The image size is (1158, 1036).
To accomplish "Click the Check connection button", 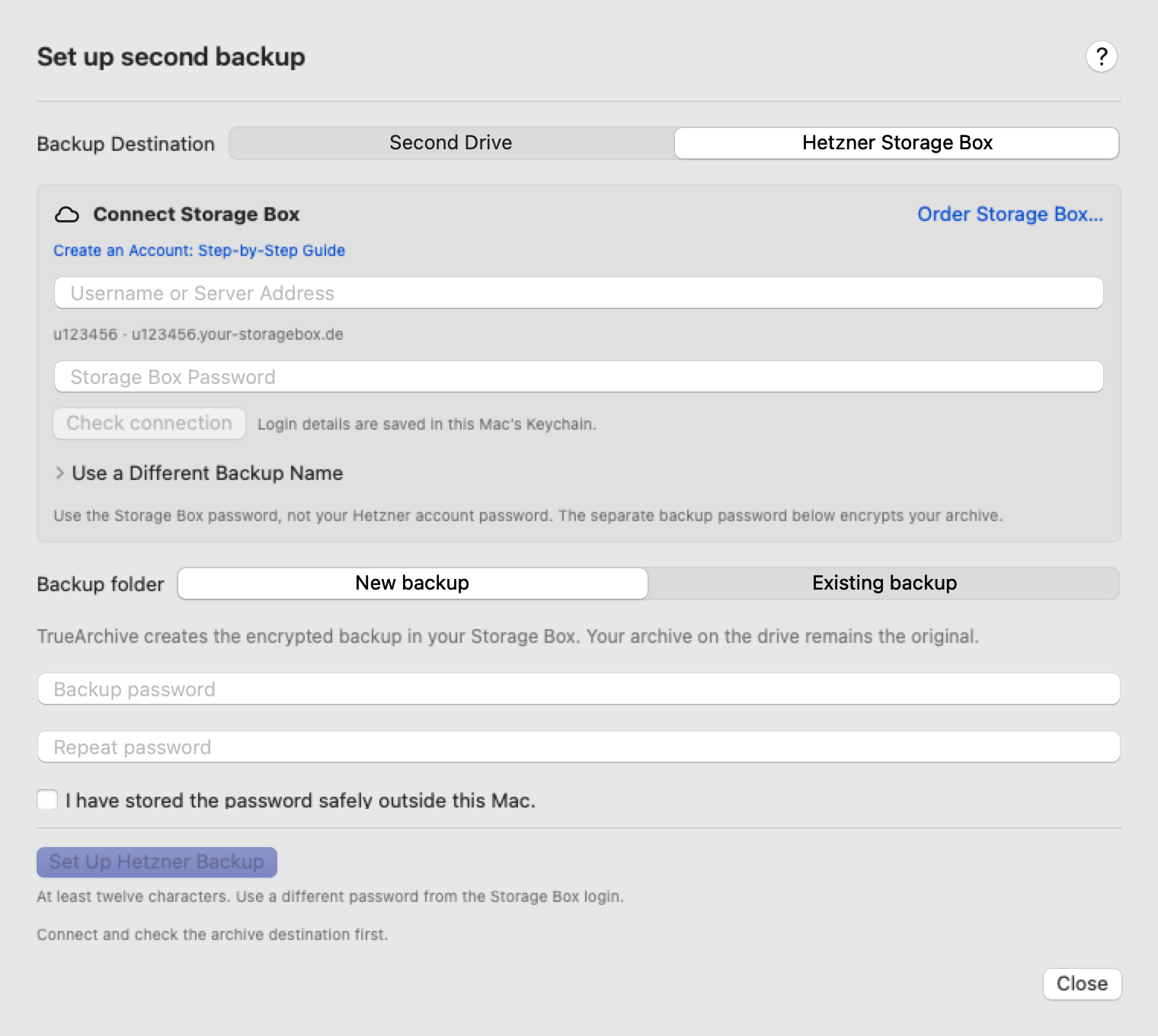I will pyautogui.click(x=149, y=424).
